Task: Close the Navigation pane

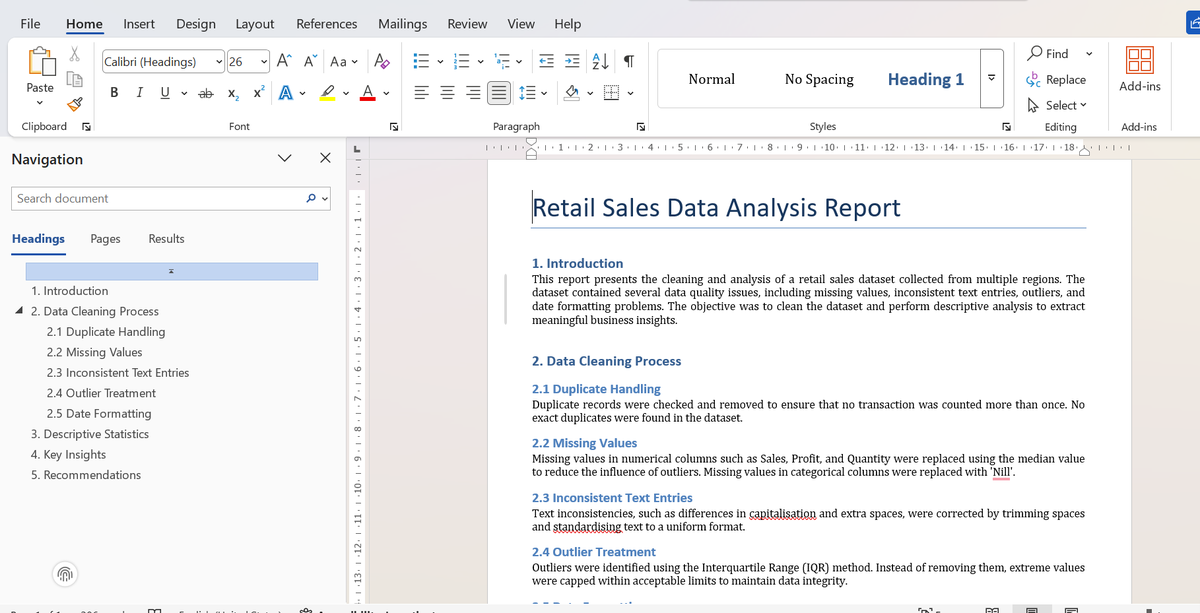Action: pos(325,158)
